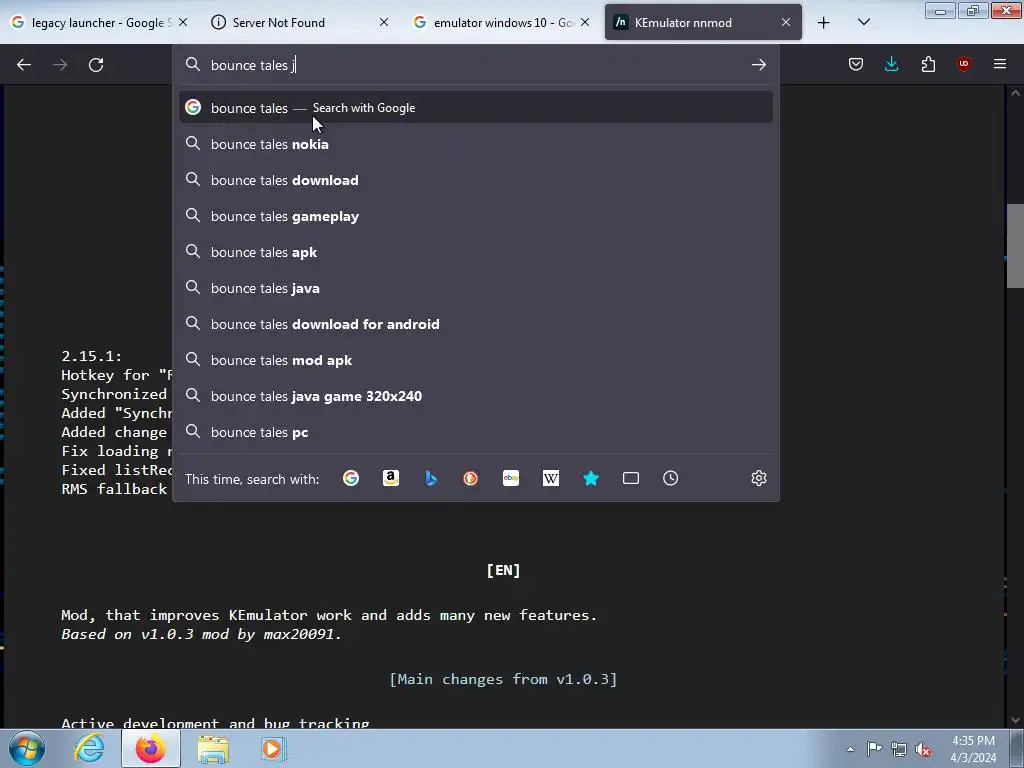Viewport: 1024px width, 768px height.
Task: Click the Firefox taskbar icon
Action: (150, 748)
